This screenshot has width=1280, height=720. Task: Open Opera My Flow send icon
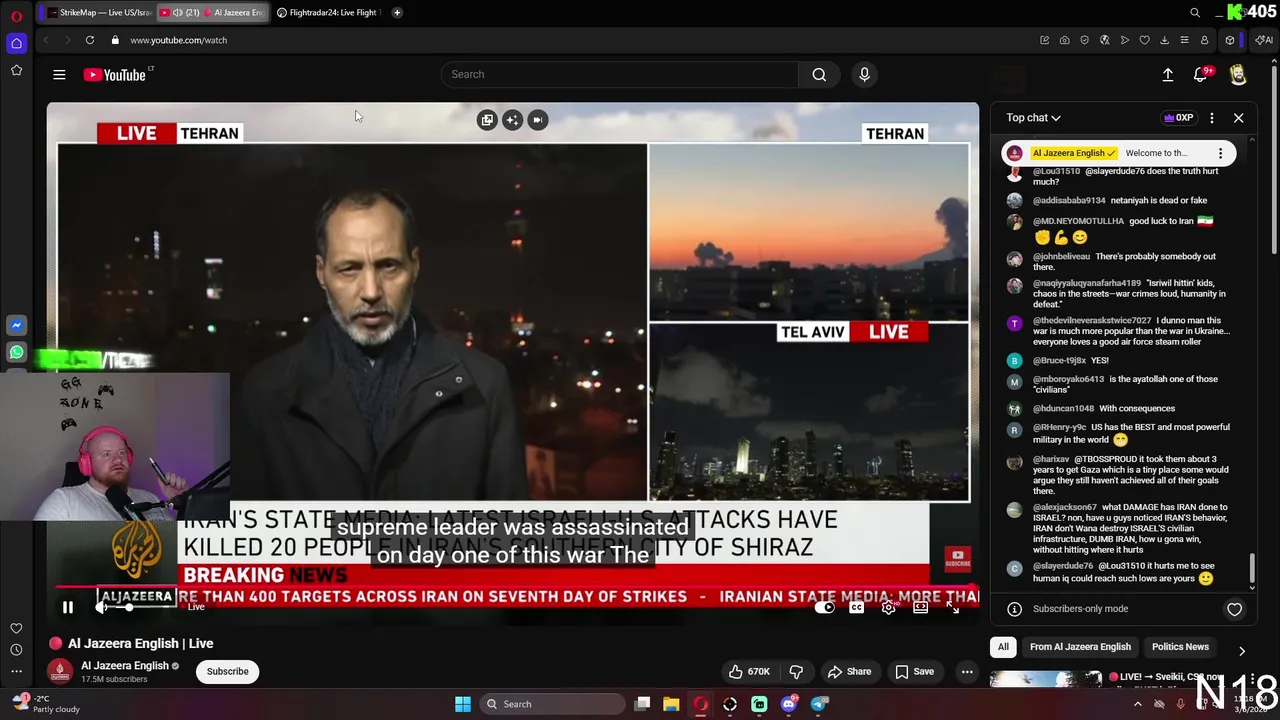(x=1124, y=40)
